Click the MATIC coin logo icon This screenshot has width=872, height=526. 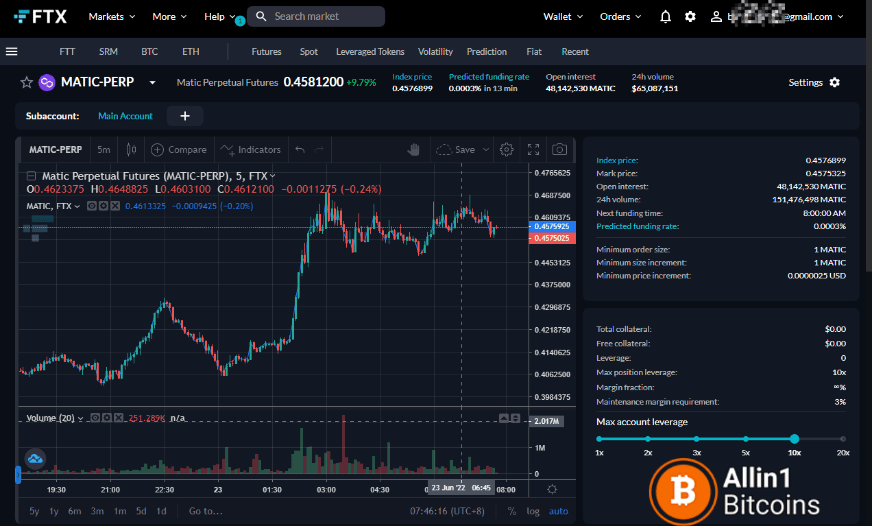point(47,83)
